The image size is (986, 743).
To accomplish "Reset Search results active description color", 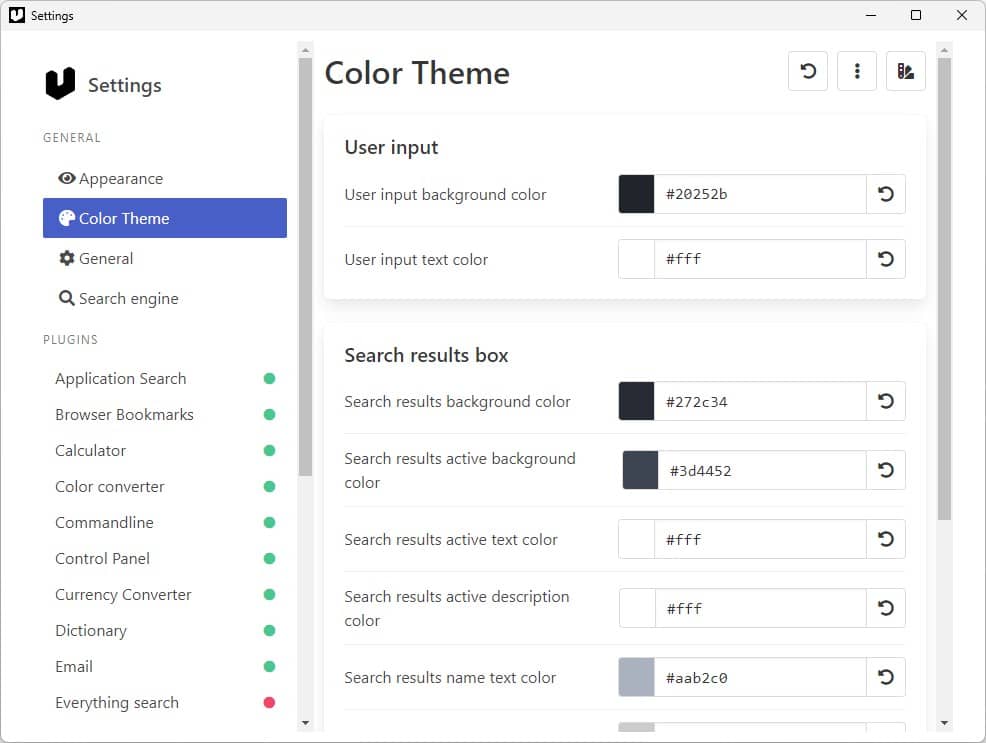I will point(885,608).
